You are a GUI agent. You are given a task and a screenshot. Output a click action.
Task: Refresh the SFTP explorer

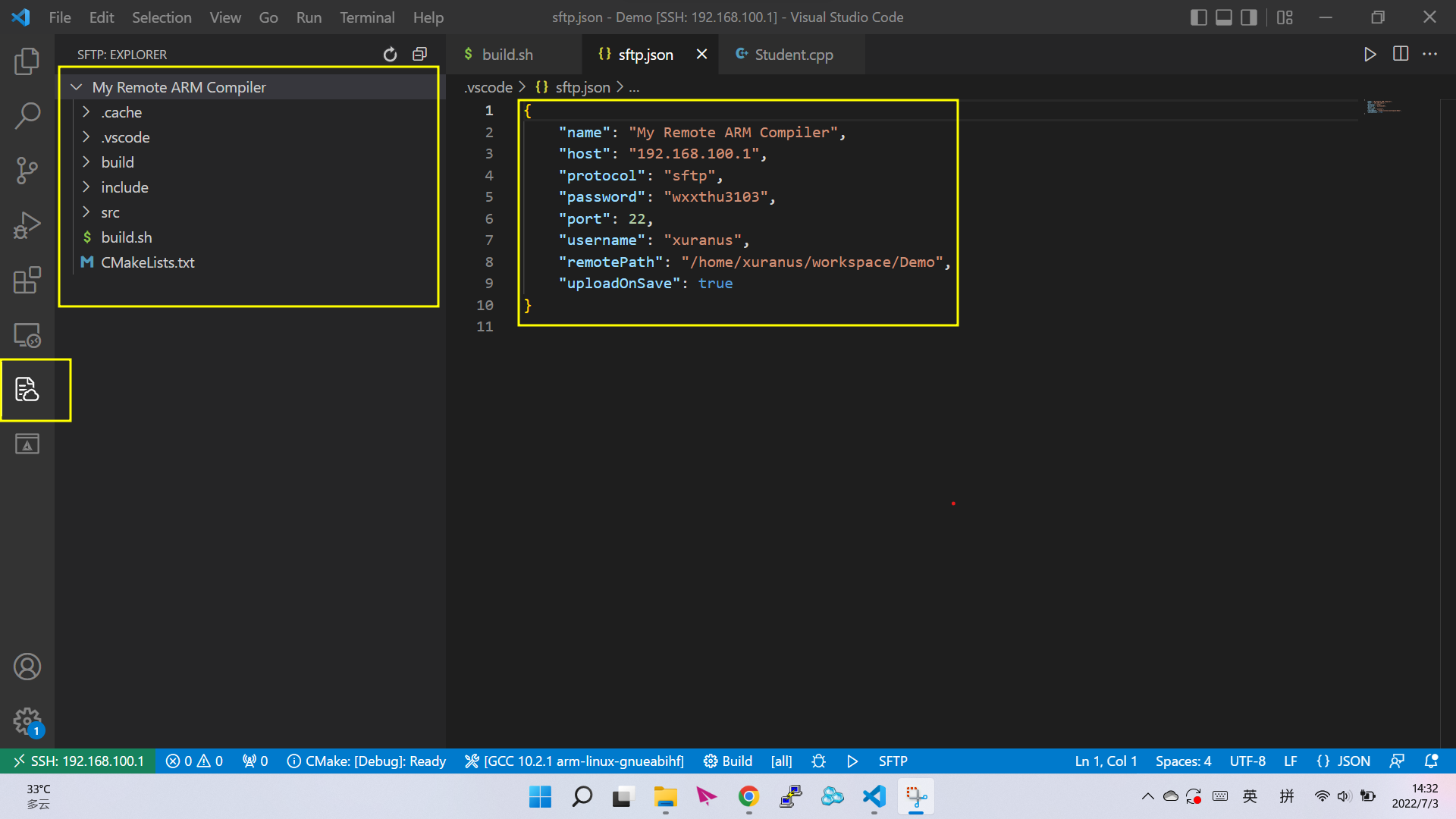(x=390, y=55)
